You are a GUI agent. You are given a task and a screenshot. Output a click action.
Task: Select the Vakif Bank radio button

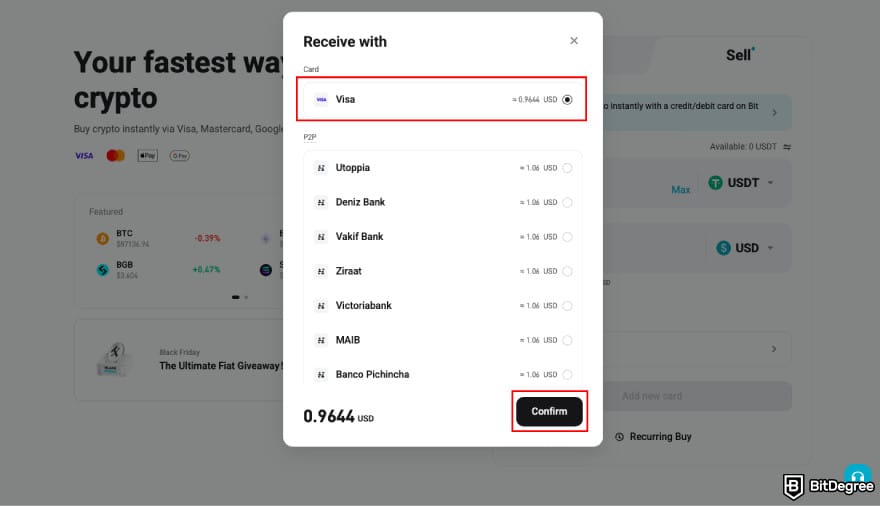(x=567, y=237)
